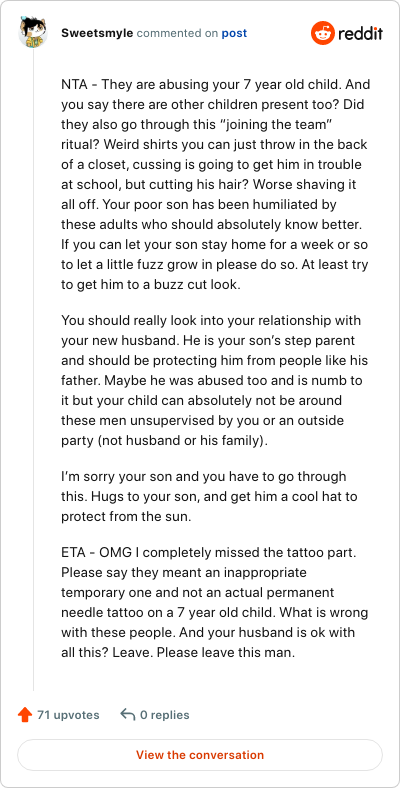Click the paragraph starting "I'm sorry your son"
The image size is (400, 788).
(x=210, y=497)
